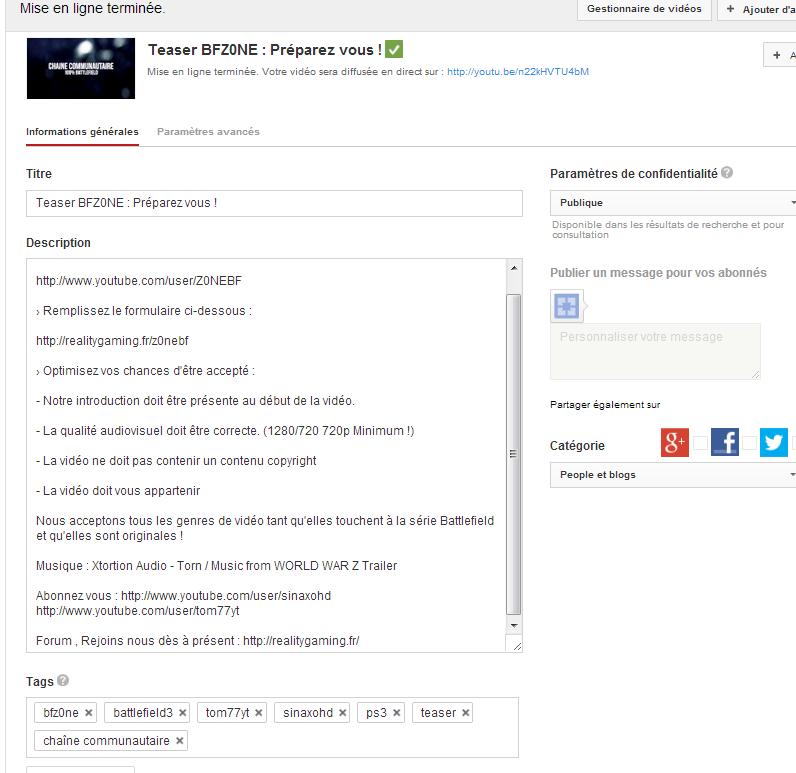Select the description scrollbar thumb
Screen dimensions: 796x773
coord(514,454)
